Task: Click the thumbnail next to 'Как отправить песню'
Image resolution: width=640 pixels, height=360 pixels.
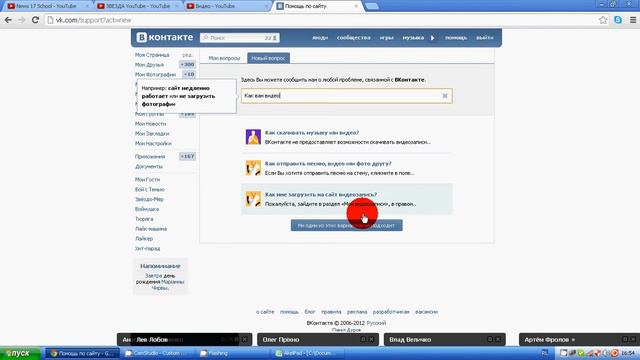Action: 253,168
